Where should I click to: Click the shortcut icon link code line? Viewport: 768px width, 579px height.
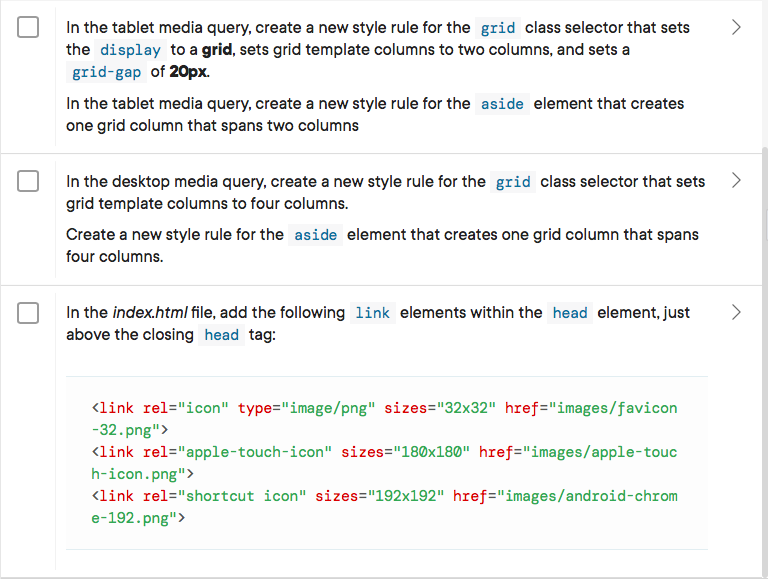click(x=384, y=507)
